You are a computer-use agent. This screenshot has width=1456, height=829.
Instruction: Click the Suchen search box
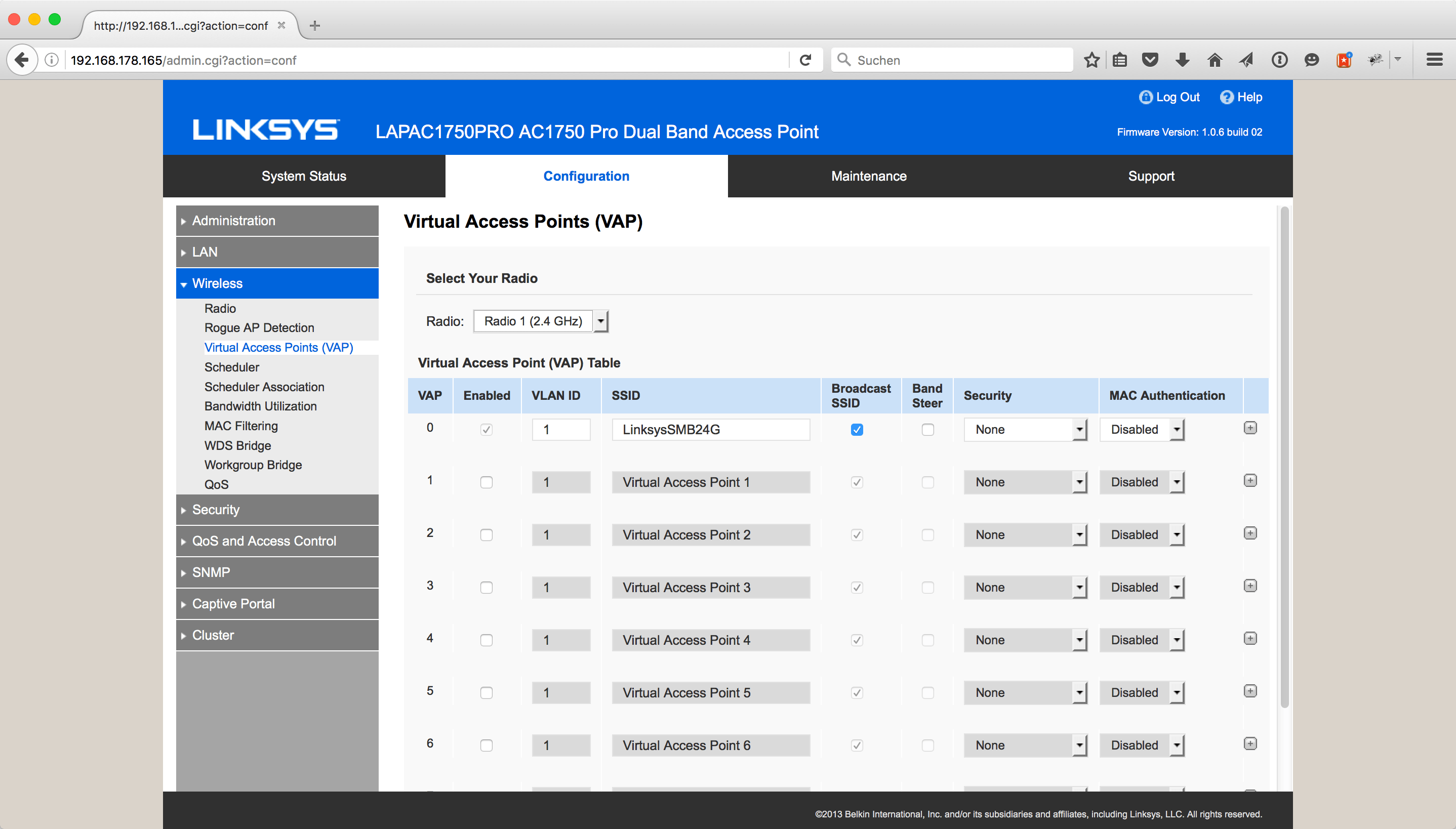click(x=952, y=60)
